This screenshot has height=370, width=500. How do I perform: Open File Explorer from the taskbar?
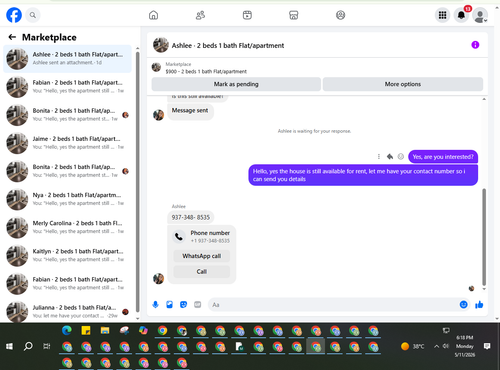click(x=105, y=330)
